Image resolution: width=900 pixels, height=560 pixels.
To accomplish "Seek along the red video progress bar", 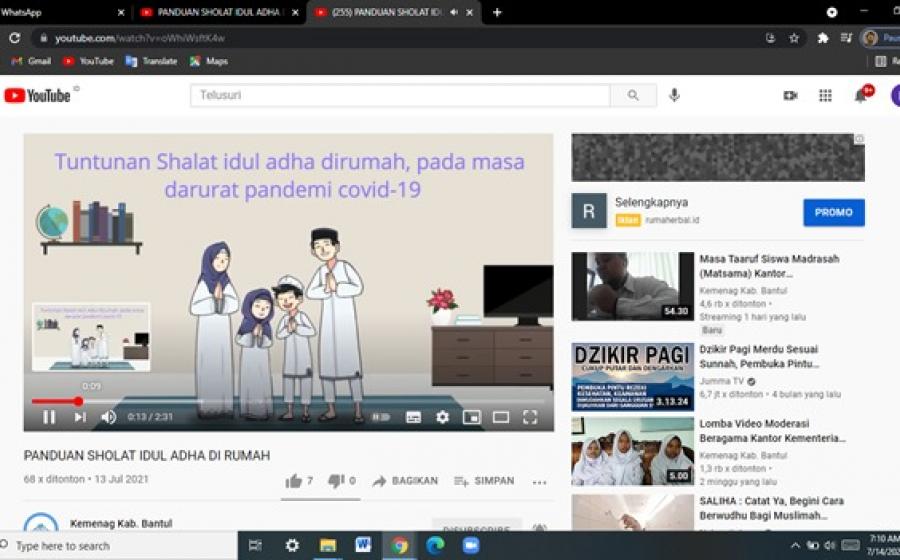I will [x=289, y=401].
